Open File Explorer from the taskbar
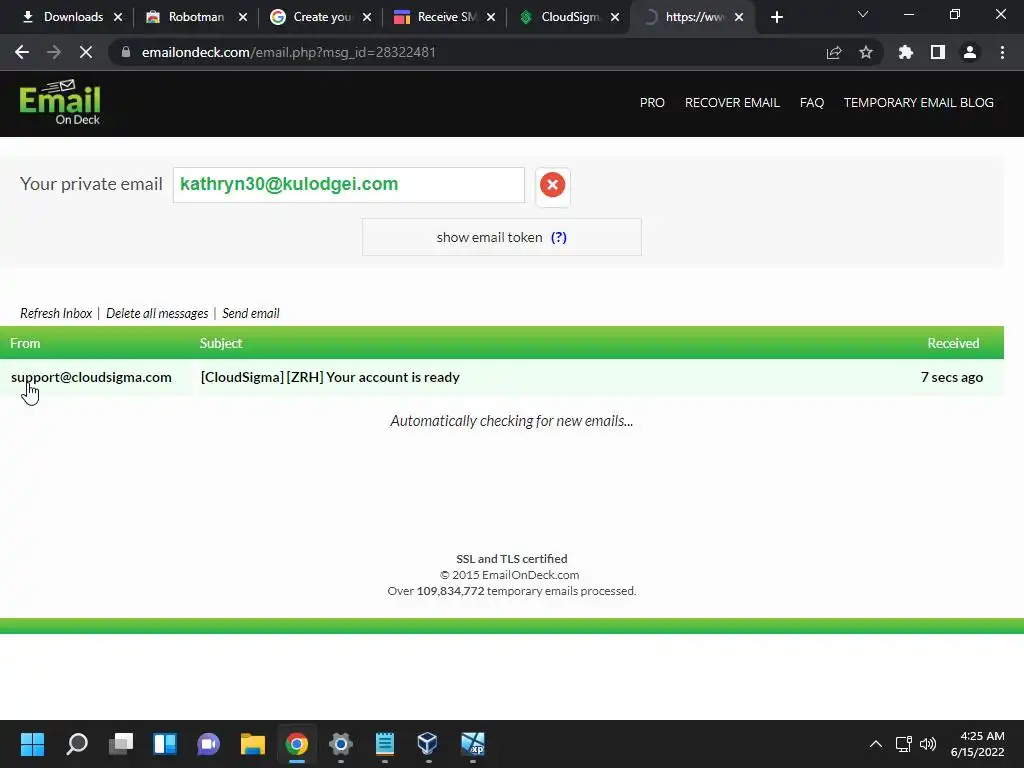Viewport: 1024px width, 768px height. 253,744
